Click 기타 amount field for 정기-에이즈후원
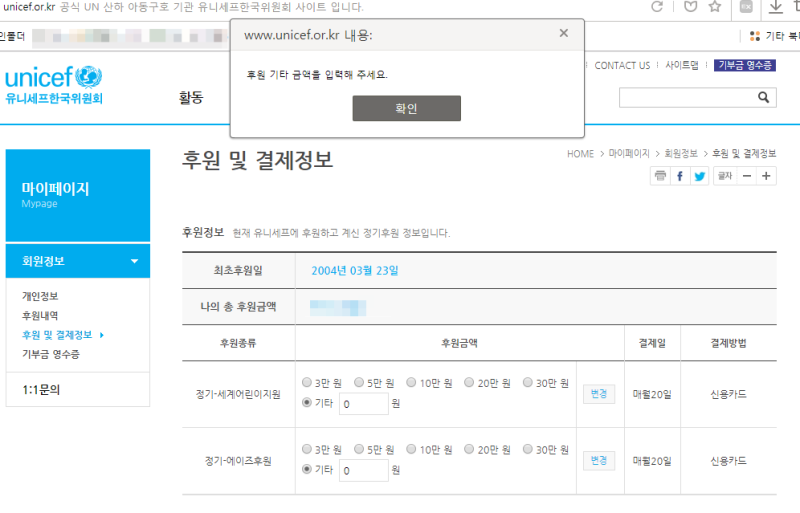The image size is (800, 513). [364, 471]
